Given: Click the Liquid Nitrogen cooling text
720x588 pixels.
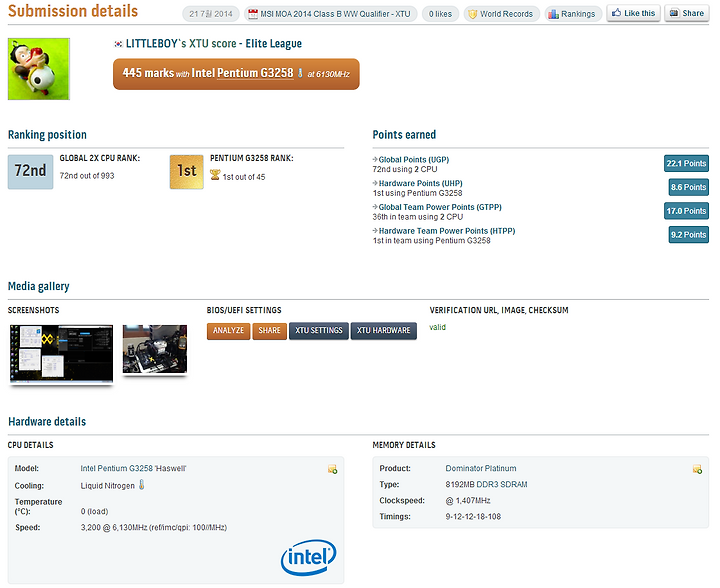Looking at the screenshot, I should click(x=107, y=486).
